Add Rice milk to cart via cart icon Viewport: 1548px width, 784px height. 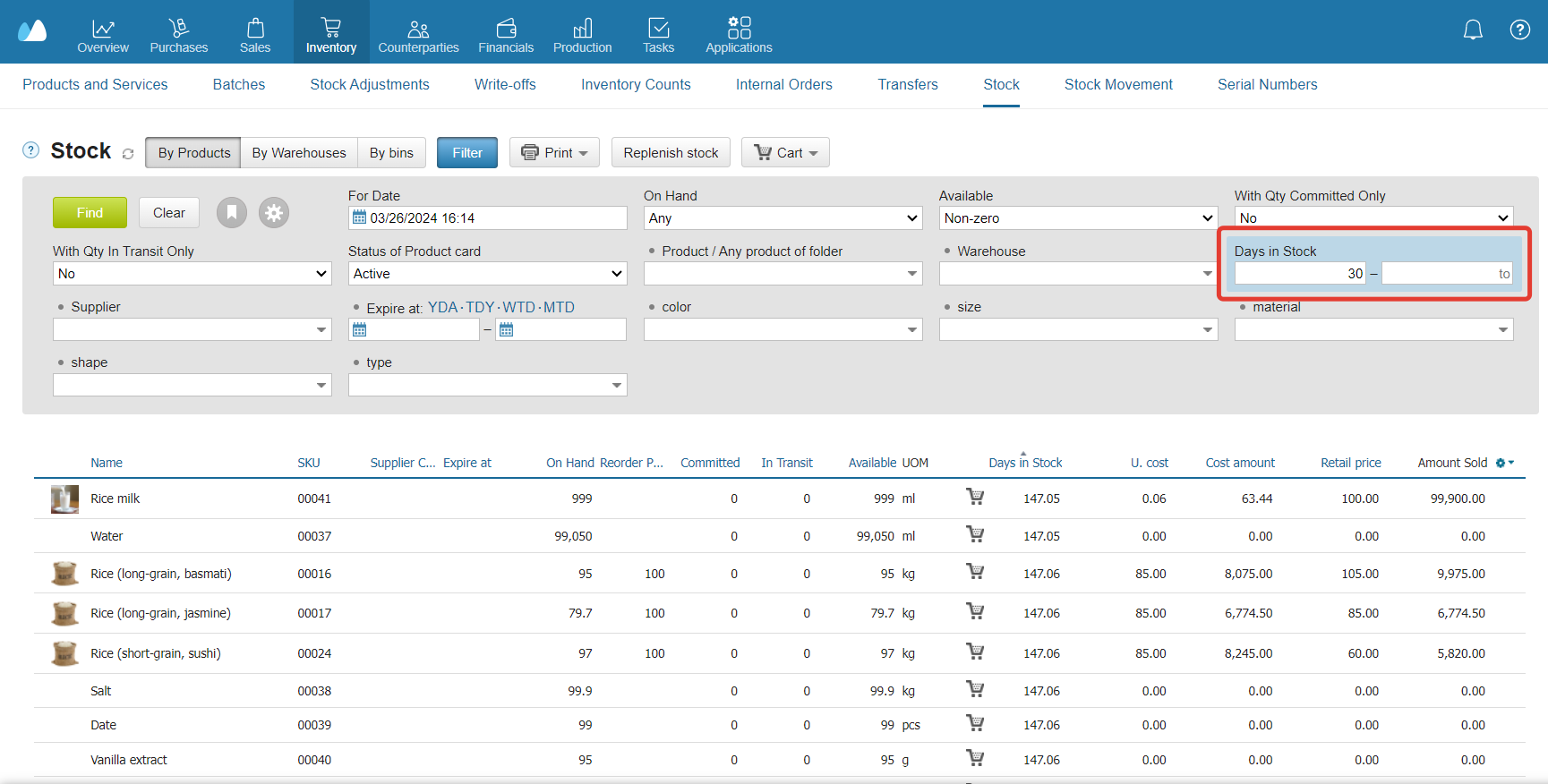[975, 498]
